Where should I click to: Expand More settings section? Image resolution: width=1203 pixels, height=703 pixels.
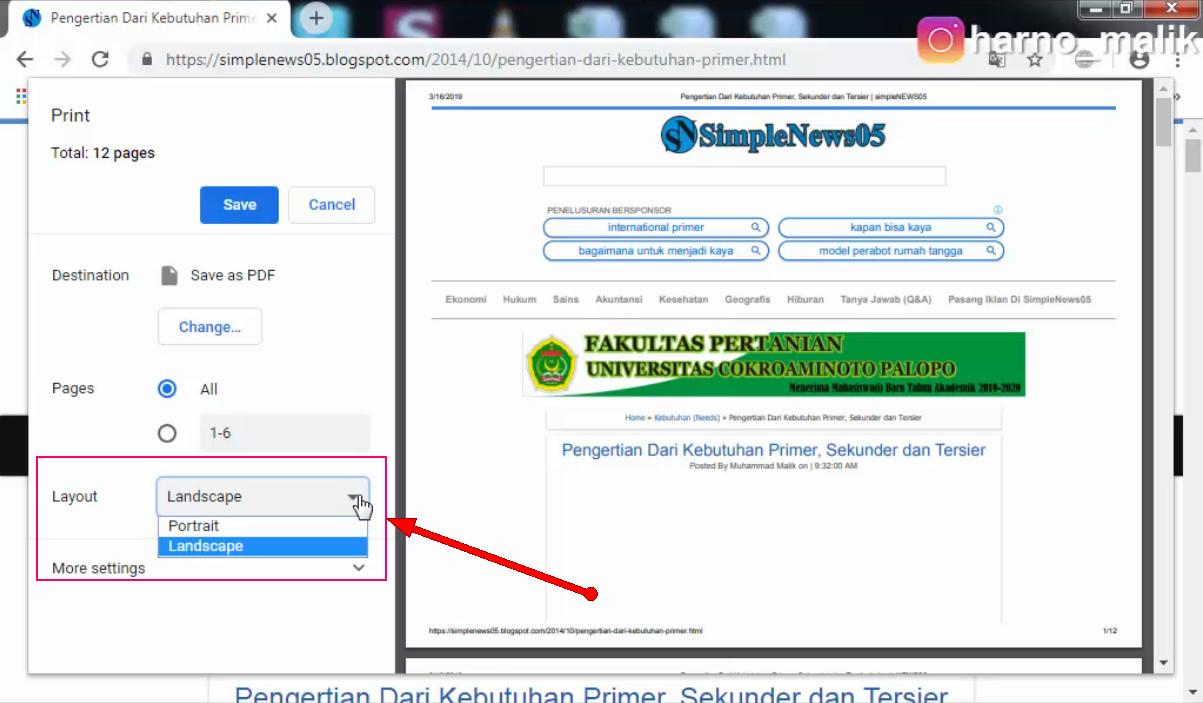(x=209, y=568)
